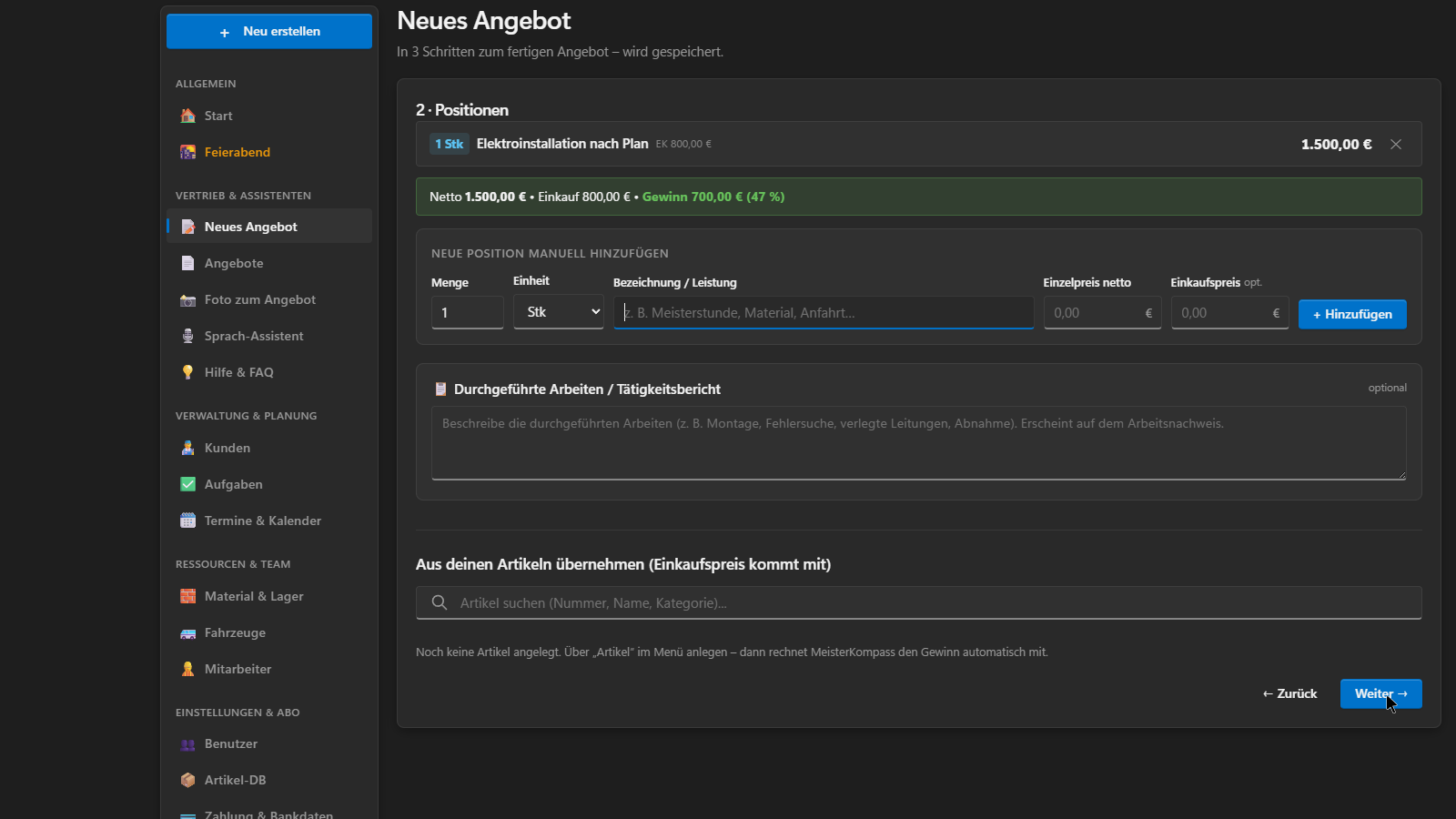Open Foto zum Angebot in the sidebar
This screenshot has width=1456, height=819.
click(269, 299)
